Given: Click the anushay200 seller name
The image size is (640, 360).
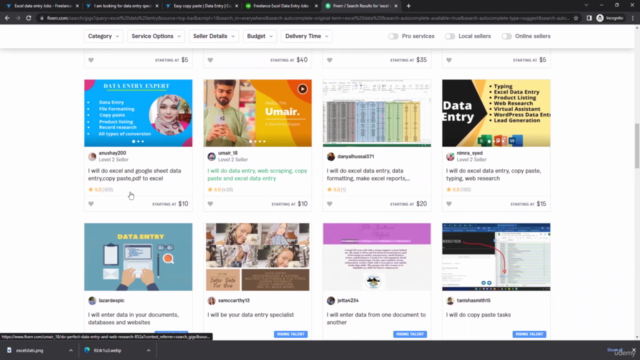Looking at the screenshot, I should (112, 153).
